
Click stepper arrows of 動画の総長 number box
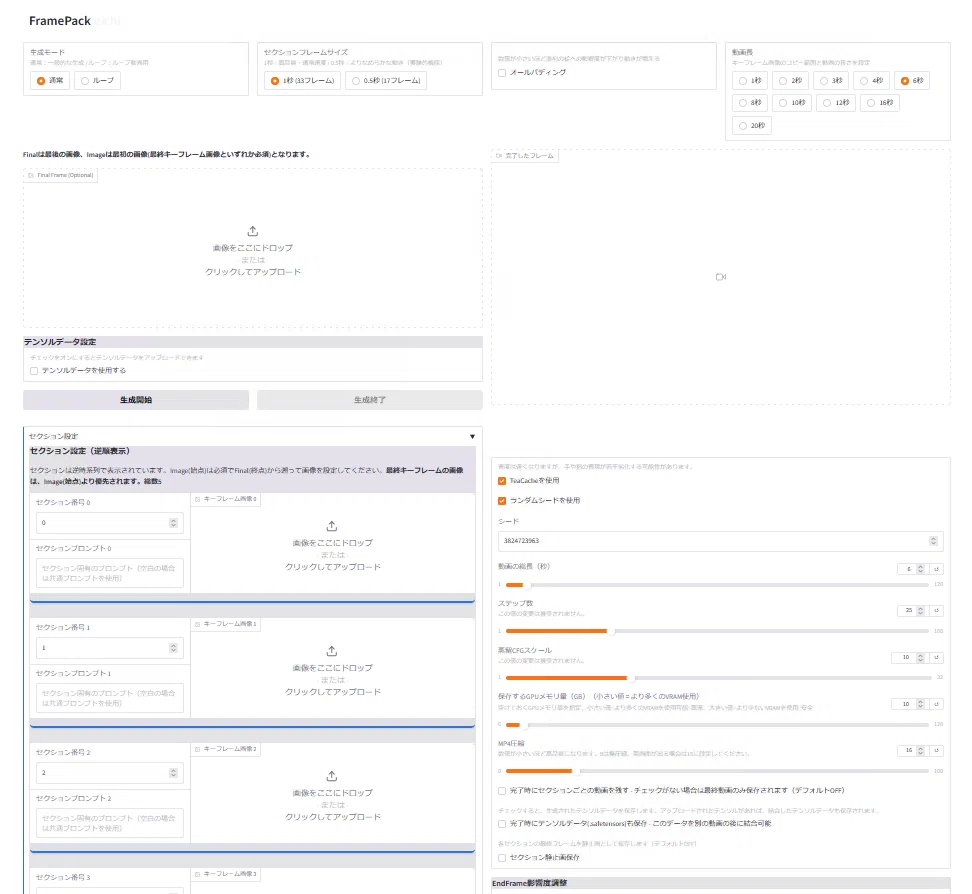pos(921,569)
